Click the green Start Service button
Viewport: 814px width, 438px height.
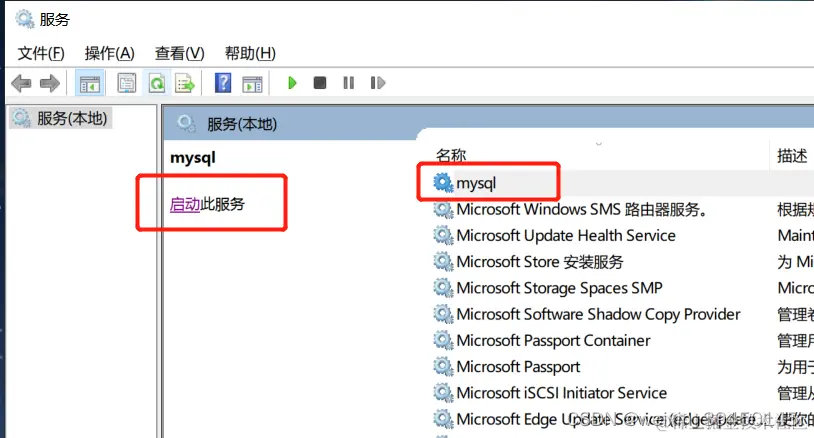tap(292, 83)
